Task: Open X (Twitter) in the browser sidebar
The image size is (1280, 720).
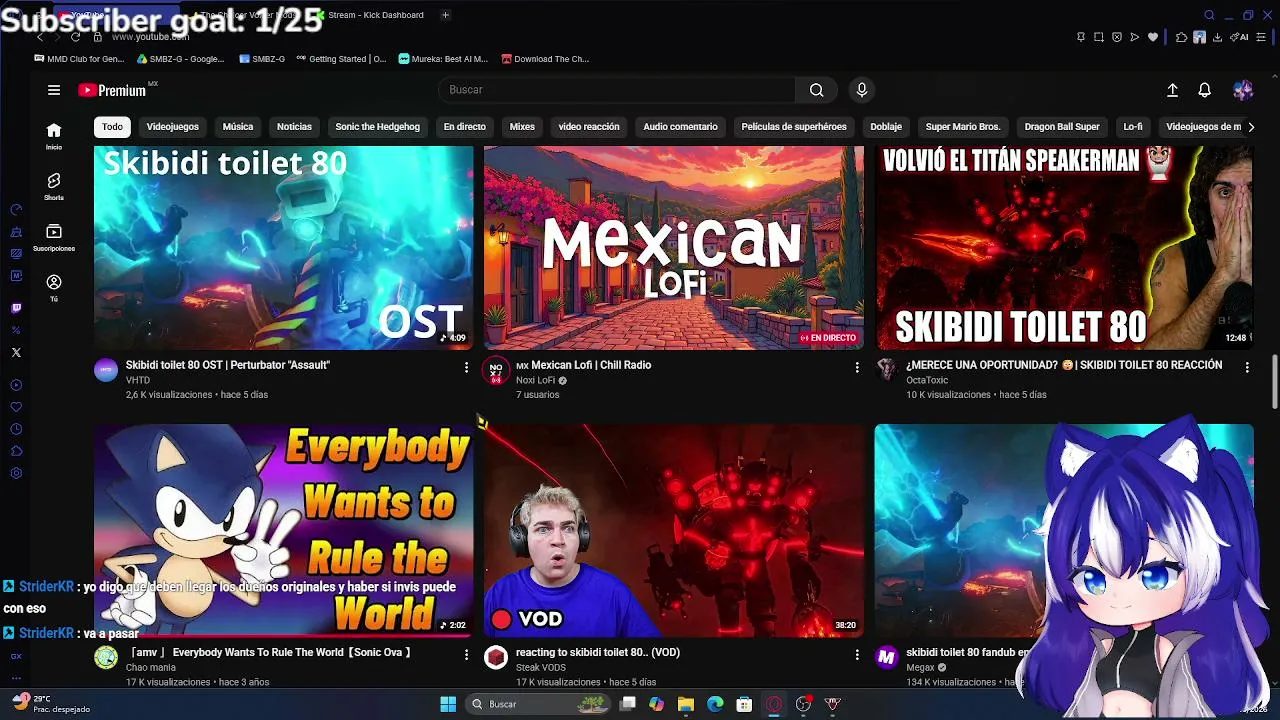Action: (16, 352)
